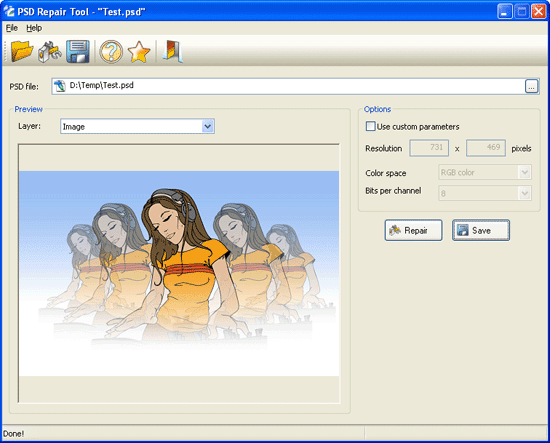550x443 pixels.
Task: Click the repair tools toolbar icon
Action: tap(49, 52)
